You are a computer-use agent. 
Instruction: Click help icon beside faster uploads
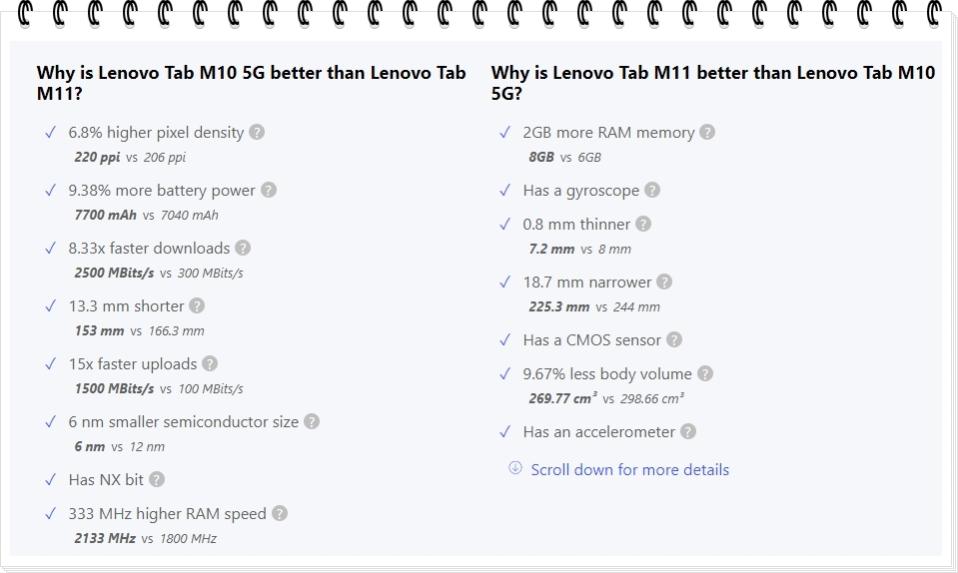(x=210, y=364)
